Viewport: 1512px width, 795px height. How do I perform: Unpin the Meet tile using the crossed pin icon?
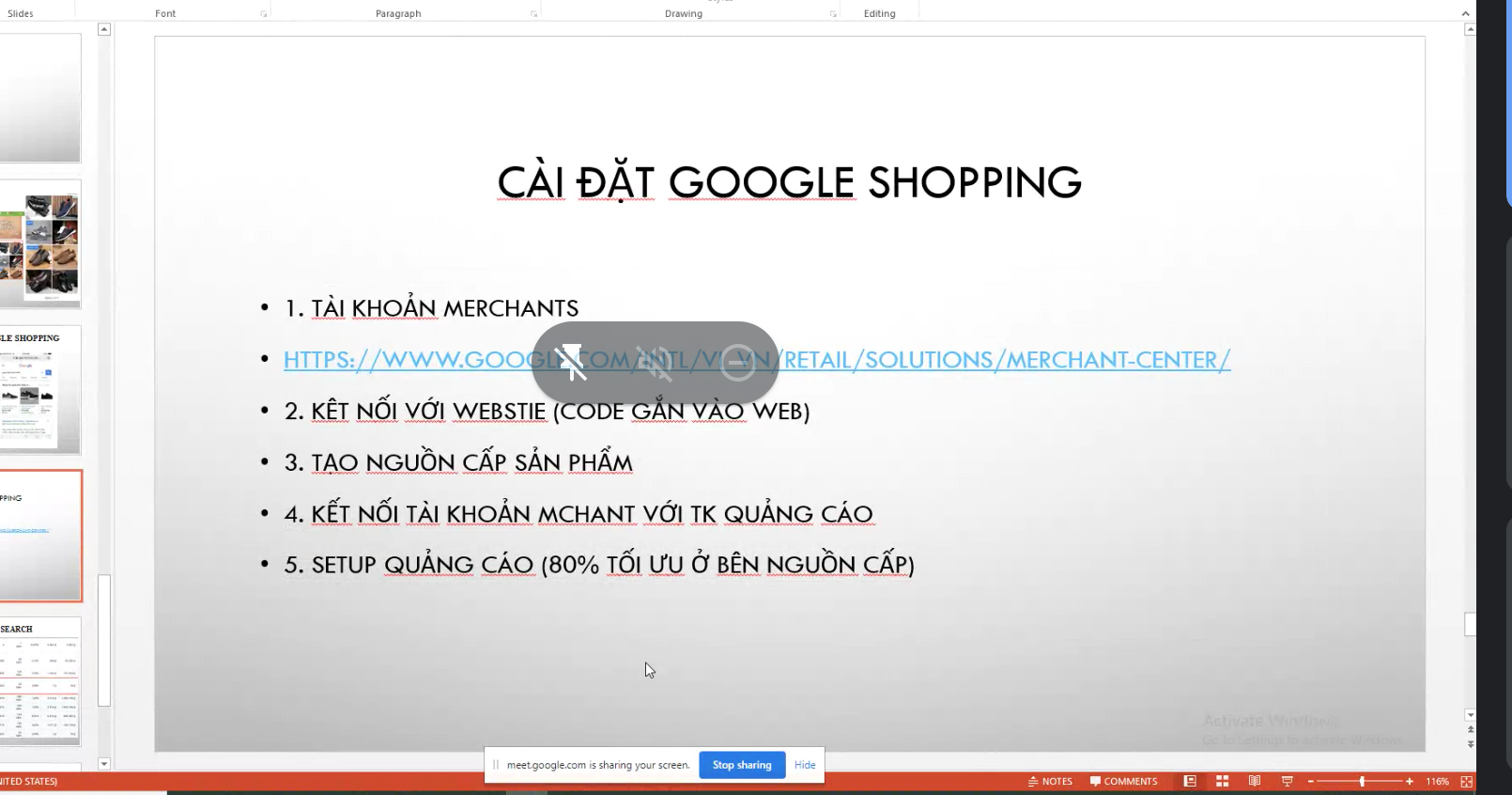pos(571,362)
